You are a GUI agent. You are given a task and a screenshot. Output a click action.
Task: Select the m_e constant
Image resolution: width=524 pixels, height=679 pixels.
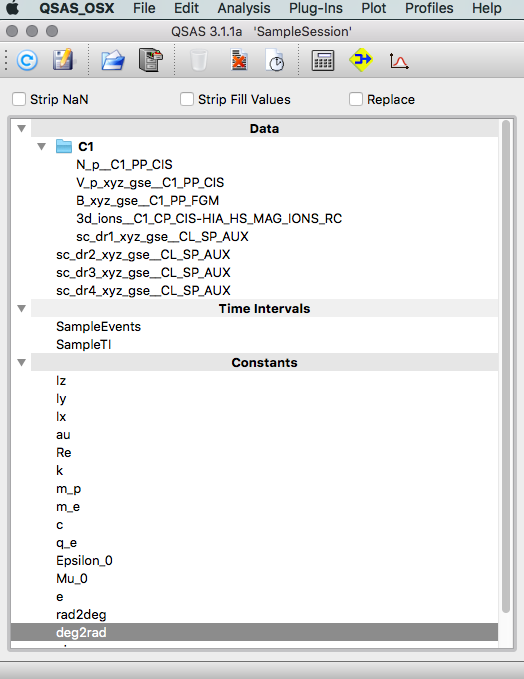tap(68, 507)
